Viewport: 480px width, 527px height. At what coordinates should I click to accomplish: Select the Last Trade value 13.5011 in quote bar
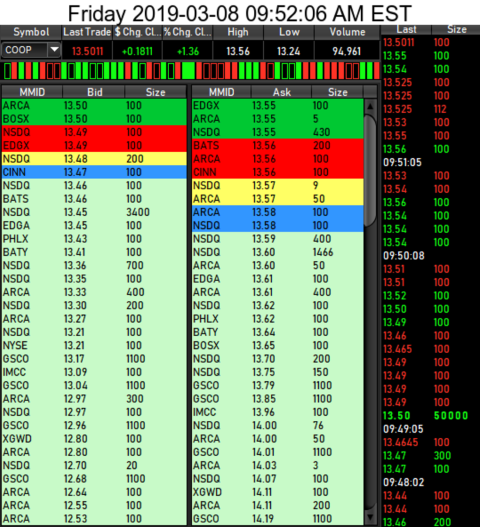[87, 51]
